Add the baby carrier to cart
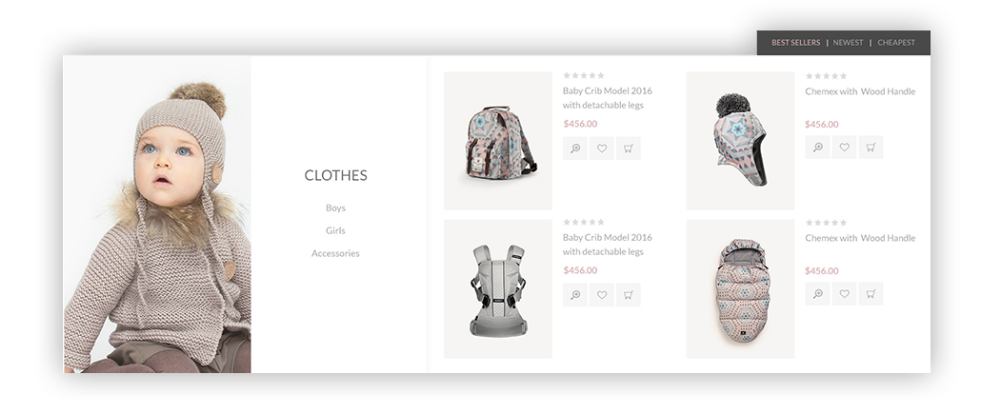Image resolution: width=1000 pixels, height=414 pixels. [x=628, y=295]
